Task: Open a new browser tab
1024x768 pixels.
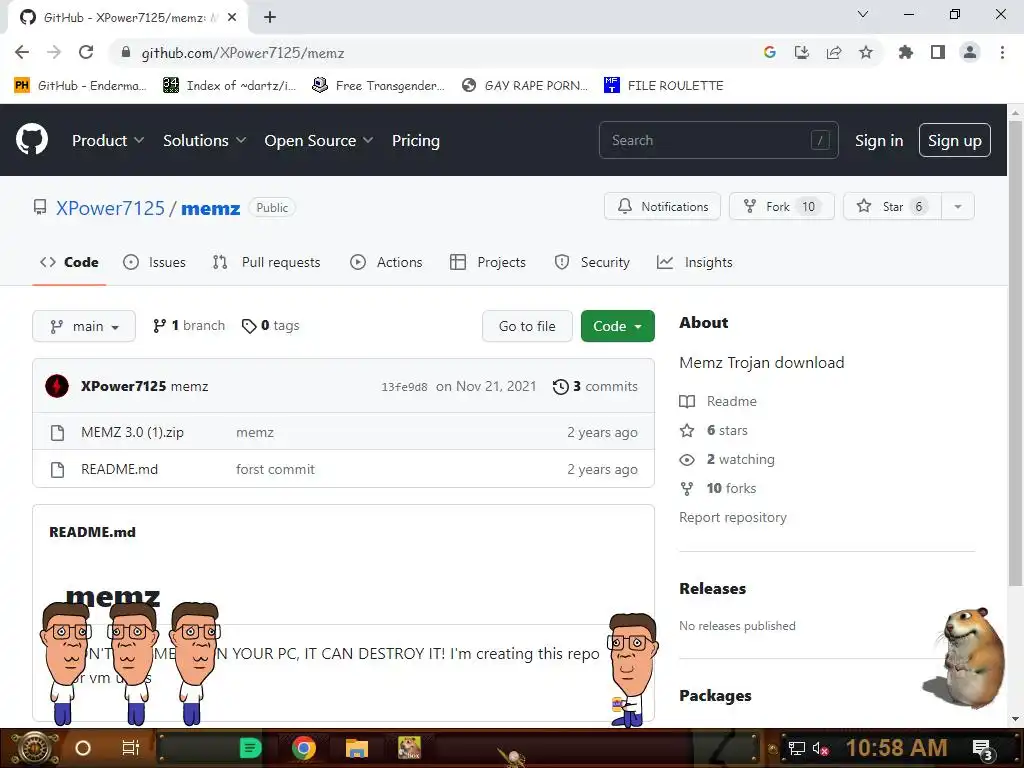Action: tap(270, 17)
